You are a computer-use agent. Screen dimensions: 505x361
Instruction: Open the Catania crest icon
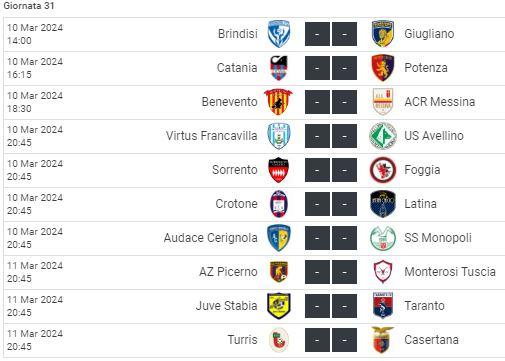[x=279, y=68]
